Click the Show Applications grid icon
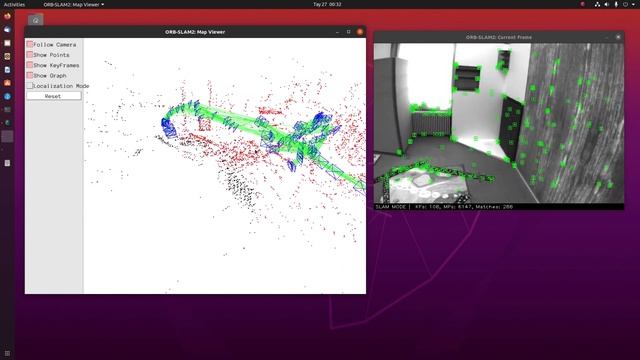 7,353
